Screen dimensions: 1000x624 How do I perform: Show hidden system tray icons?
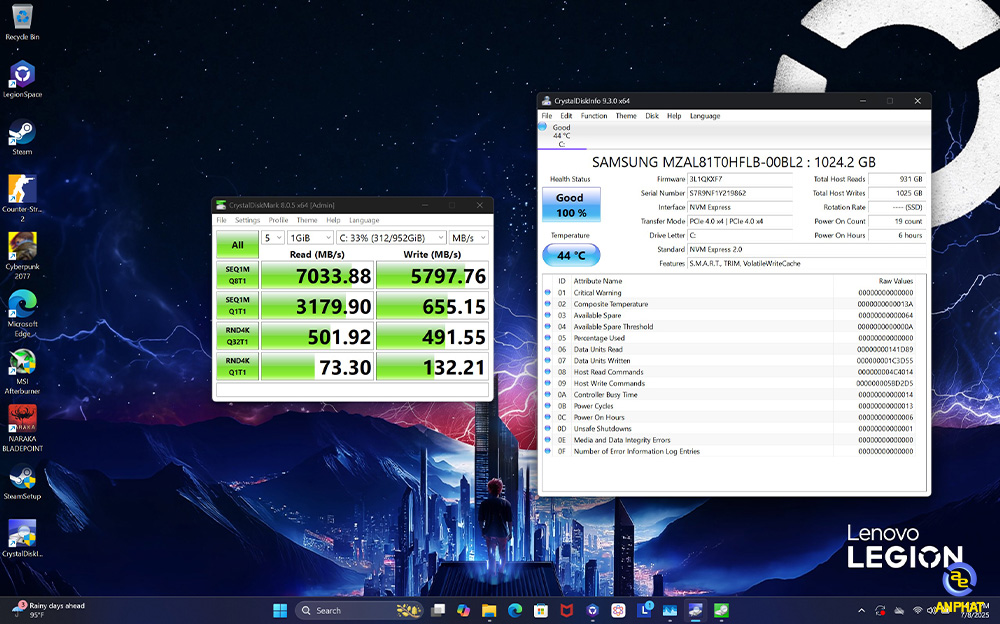click(862, 611)
